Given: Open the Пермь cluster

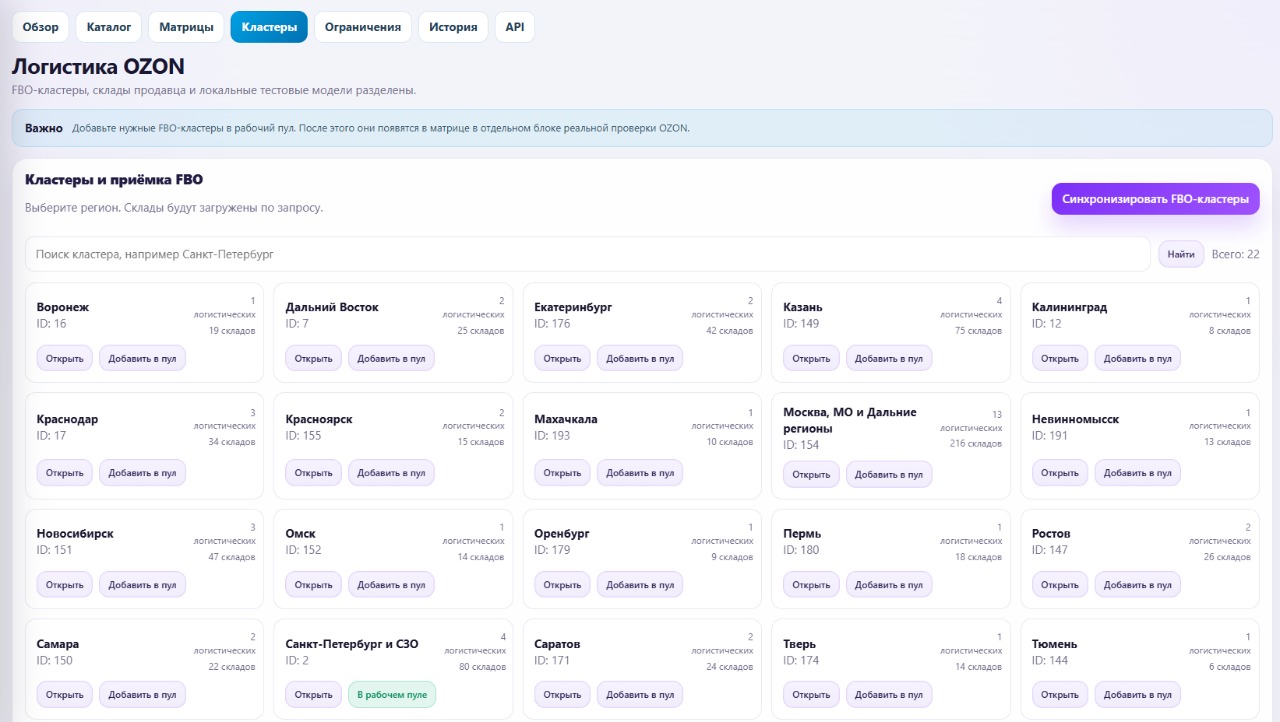Looking at the screenshot, I should (x=812, y=585).
